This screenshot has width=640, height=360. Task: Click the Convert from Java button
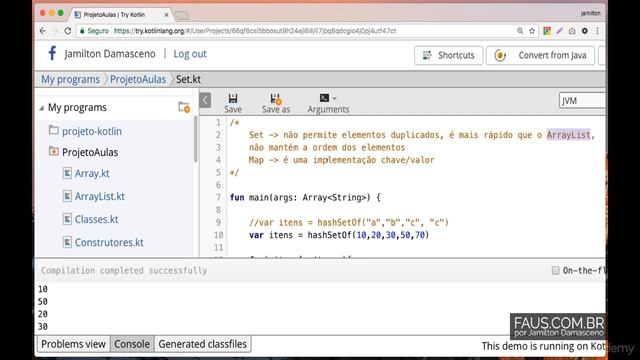pyautogui.click(x=540, y=55)
